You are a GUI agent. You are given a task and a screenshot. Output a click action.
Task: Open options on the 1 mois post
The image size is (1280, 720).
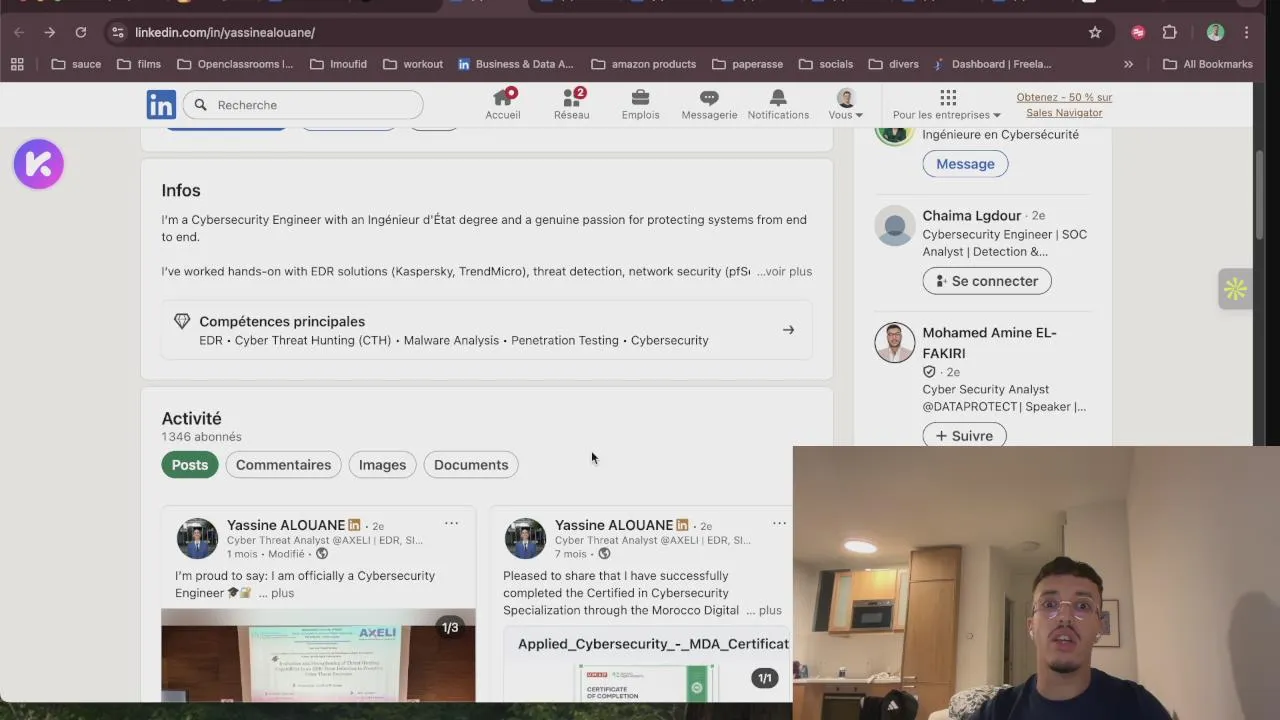click(451, 523)
